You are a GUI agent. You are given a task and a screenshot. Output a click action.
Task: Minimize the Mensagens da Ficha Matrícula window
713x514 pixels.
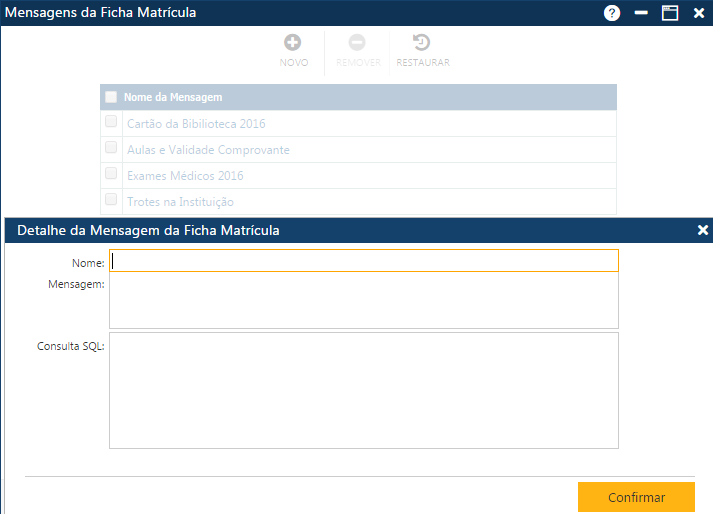(x=641, y=13)
